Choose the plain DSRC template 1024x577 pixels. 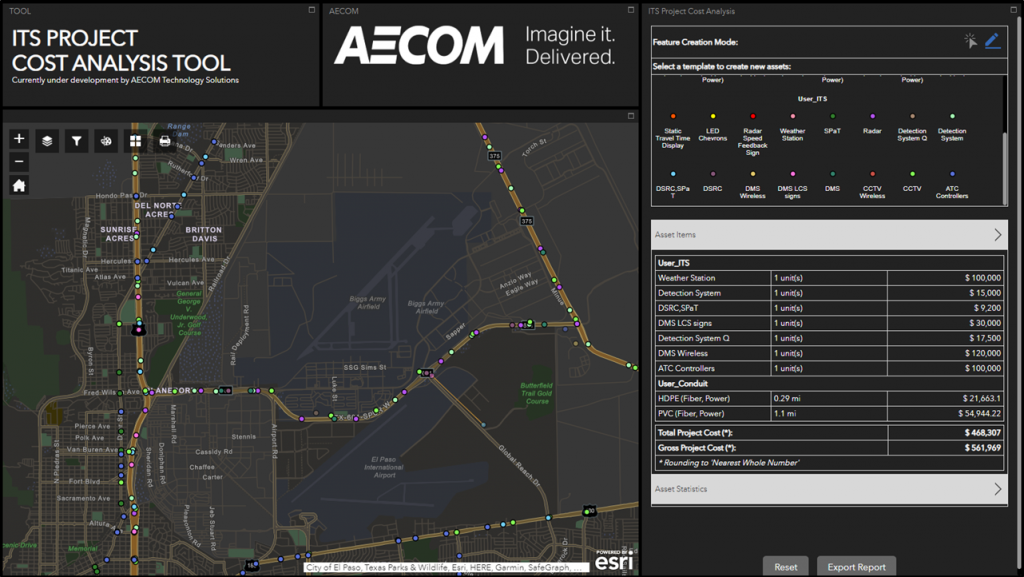(x=712, y=182)
